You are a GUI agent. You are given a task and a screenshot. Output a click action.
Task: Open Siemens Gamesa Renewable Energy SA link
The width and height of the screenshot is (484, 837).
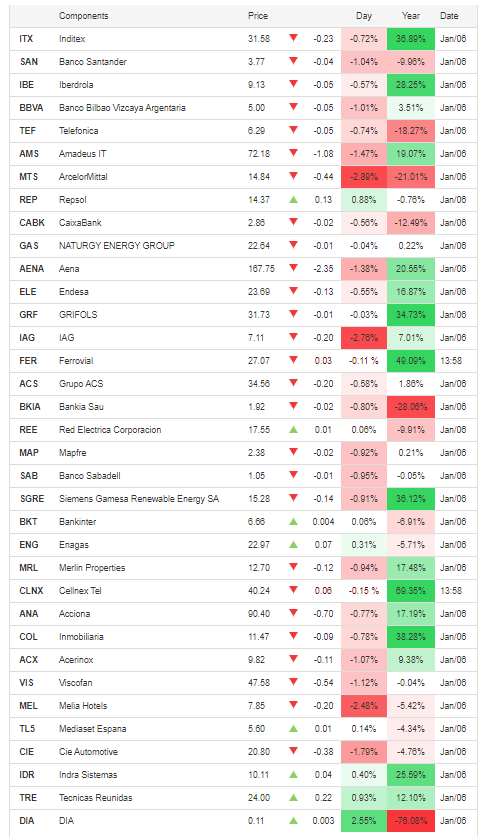coord(139,499)
